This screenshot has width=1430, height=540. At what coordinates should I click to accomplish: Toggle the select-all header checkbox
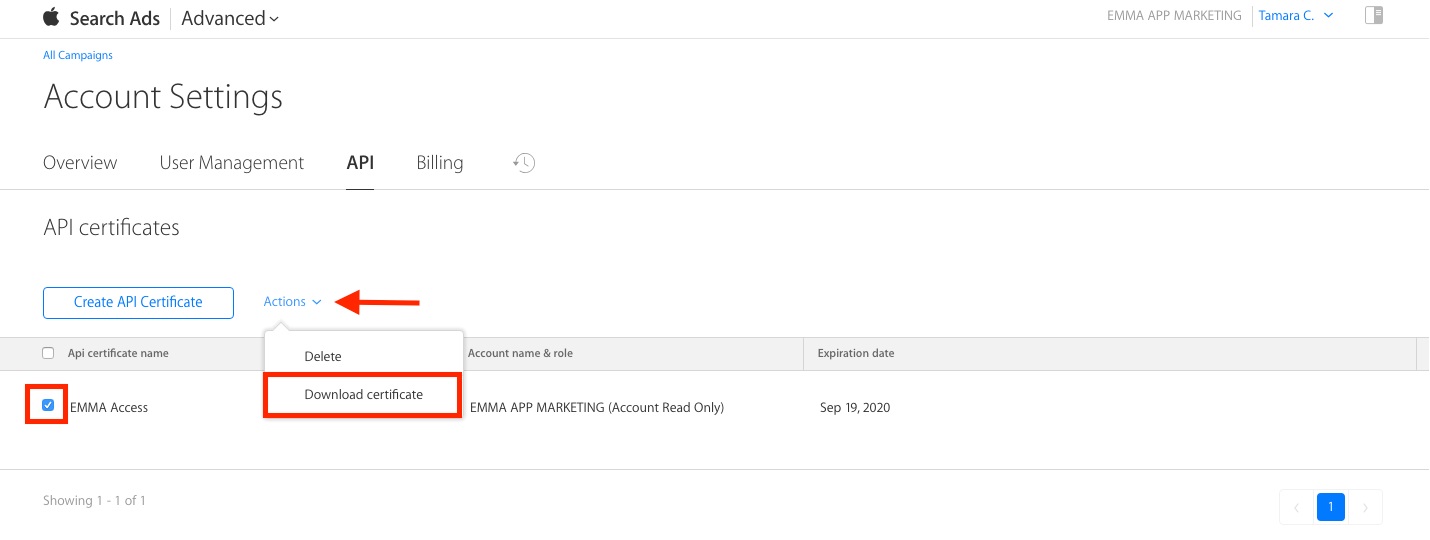click(48, 353)
